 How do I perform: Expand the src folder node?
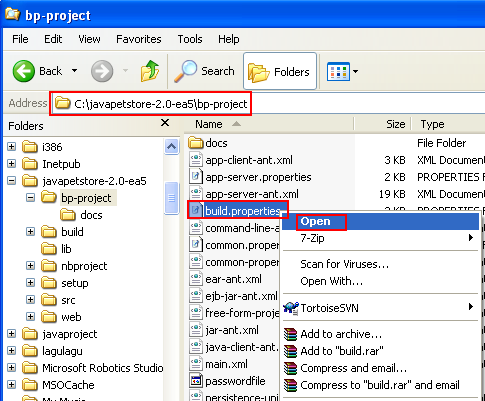pos(30,300)
